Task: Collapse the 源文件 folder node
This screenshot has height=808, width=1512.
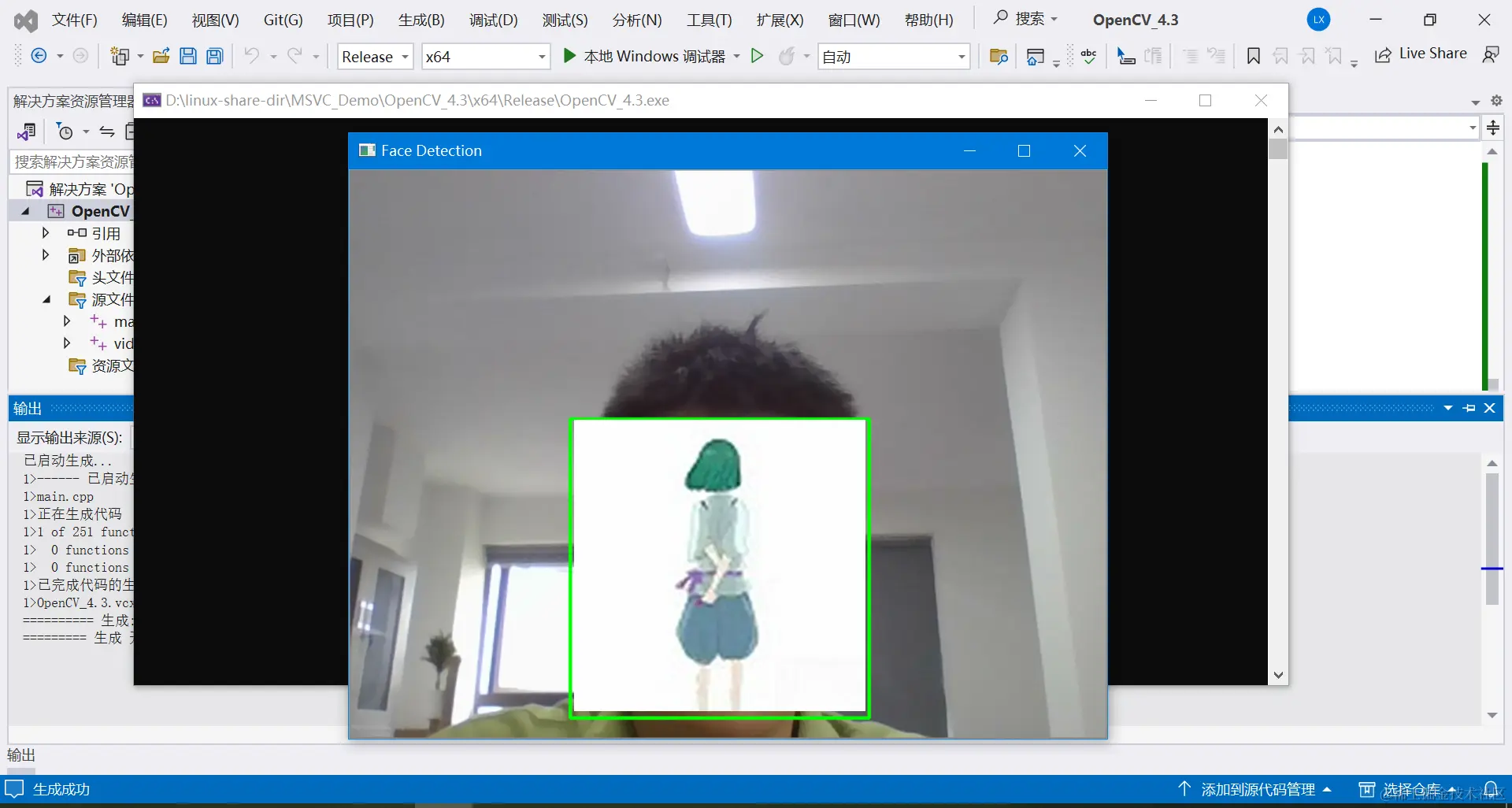Action: point(47,299)
